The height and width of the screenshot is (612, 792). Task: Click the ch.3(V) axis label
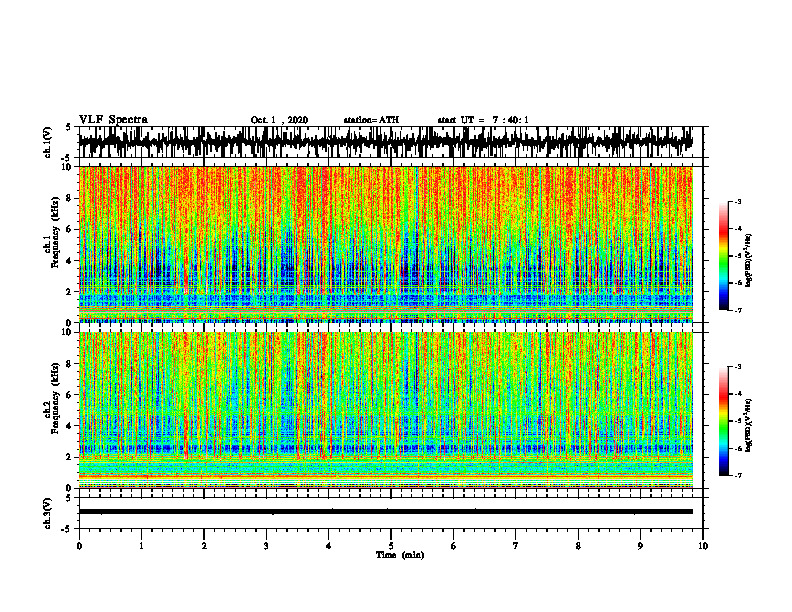[x=48, y=514]
